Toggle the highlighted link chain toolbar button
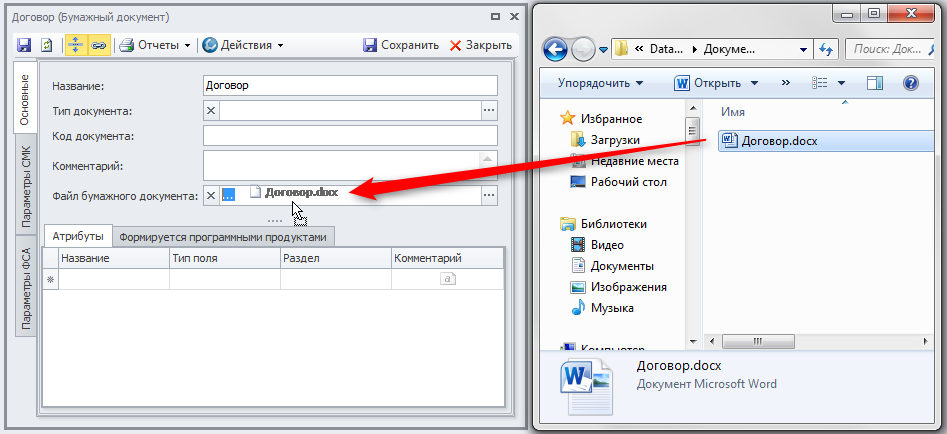This screenshot has width=947, height=434. pyautogui.click(x=99, y=45)
